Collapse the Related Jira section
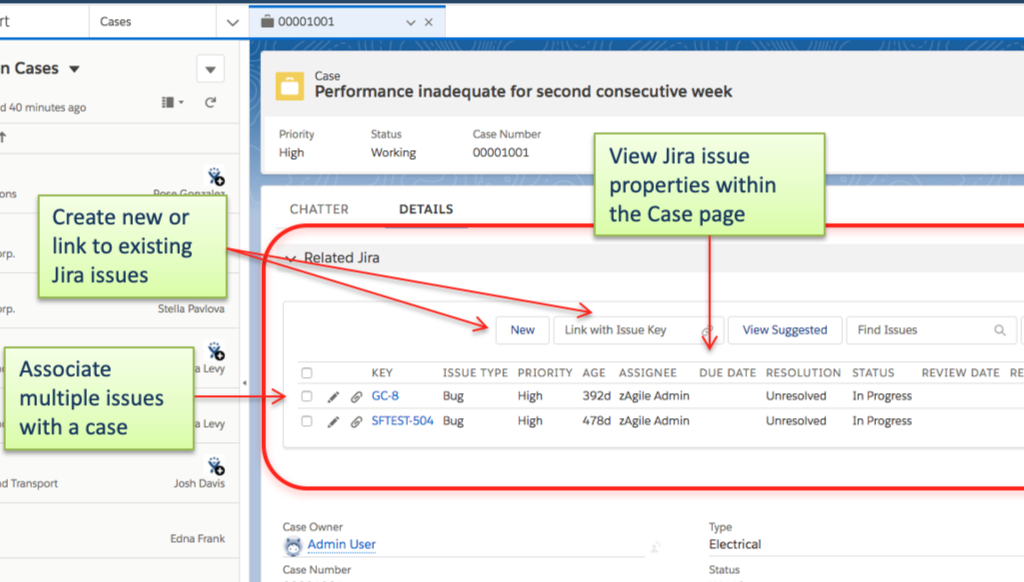Screen dimensions: 1024x582 tap(290, 257)
